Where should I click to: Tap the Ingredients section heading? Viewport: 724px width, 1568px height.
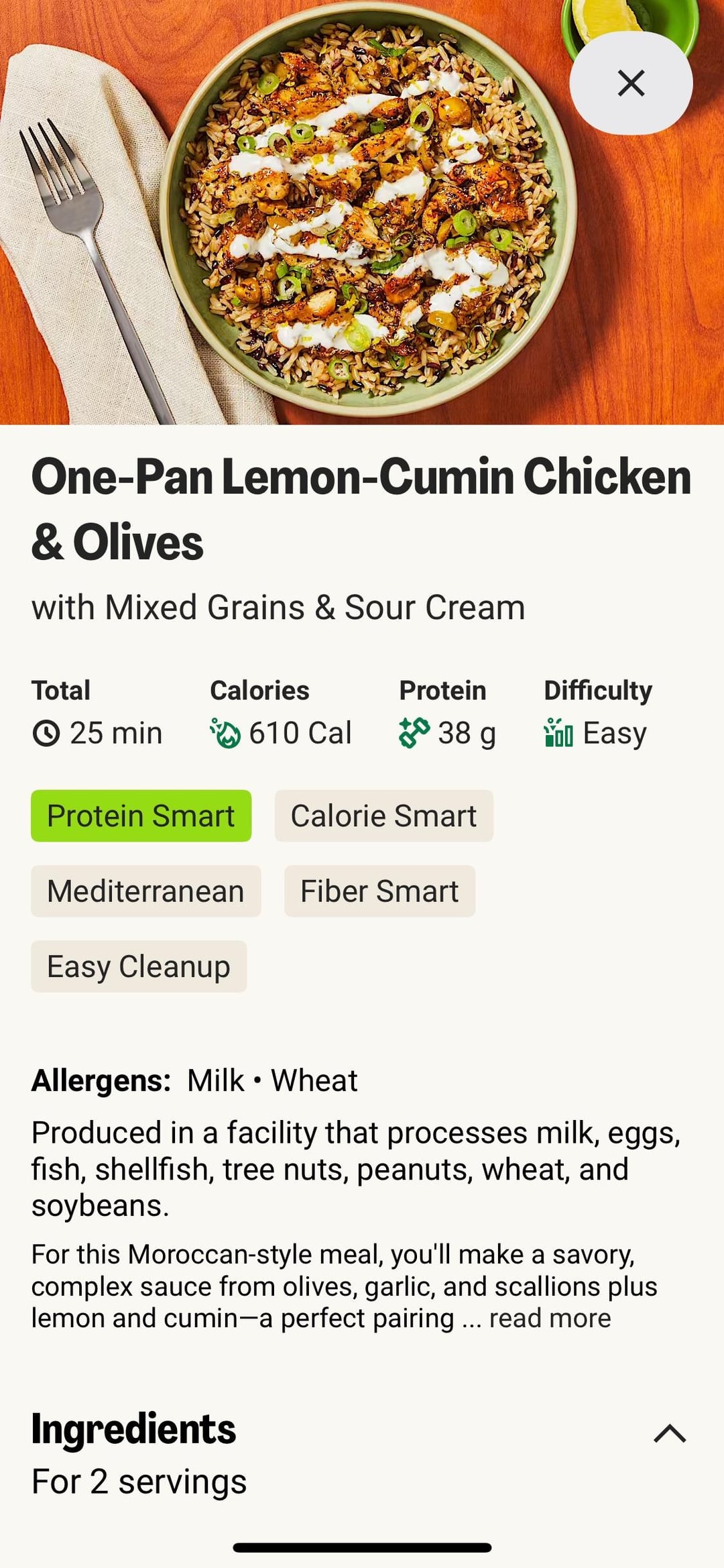(133, 1429)
